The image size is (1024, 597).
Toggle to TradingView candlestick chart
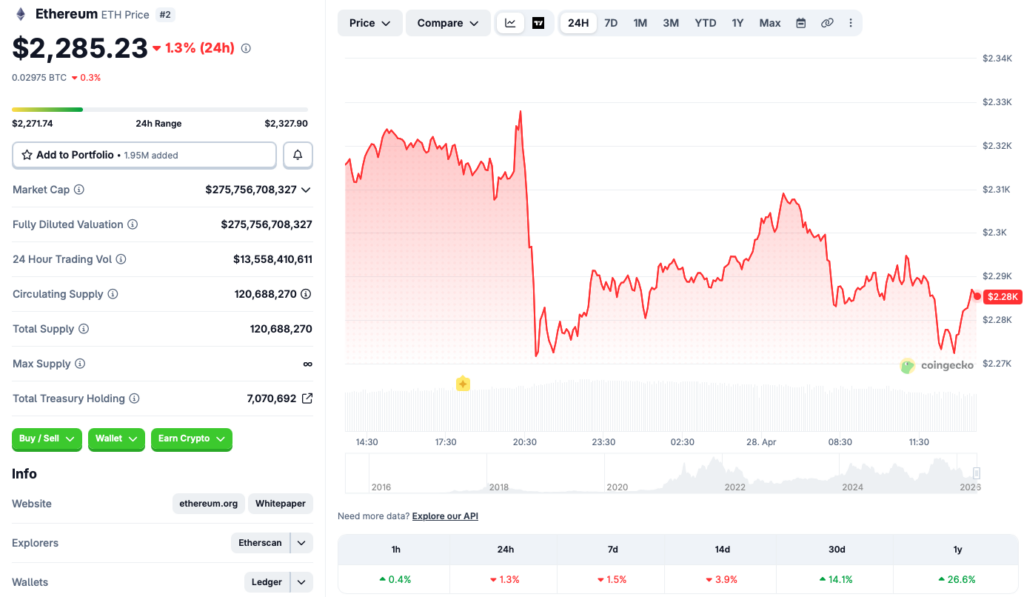click(x=537, y=22)
